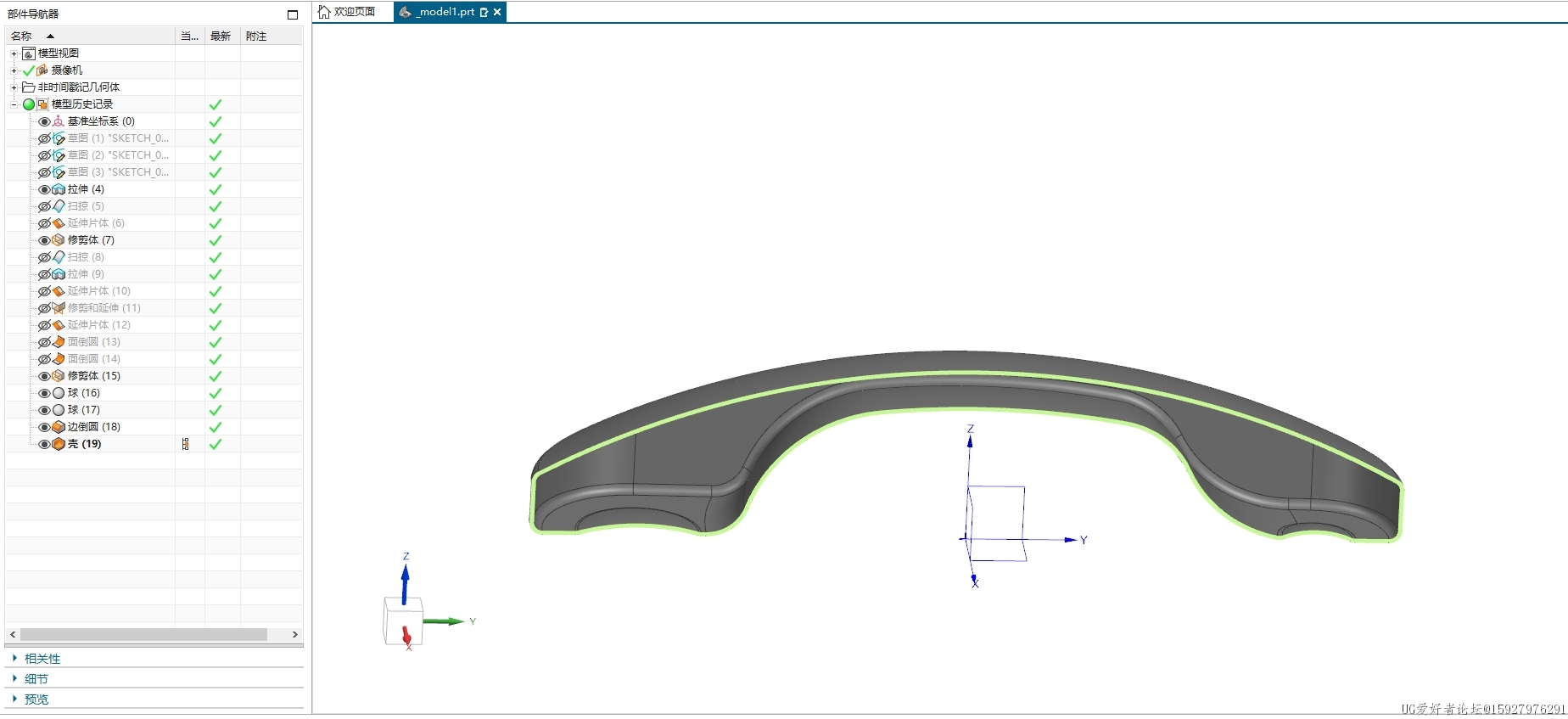This screenshot has width=1568, height=719.
Task: Click the 摄像机 camera icon
Action: [42, 70]
